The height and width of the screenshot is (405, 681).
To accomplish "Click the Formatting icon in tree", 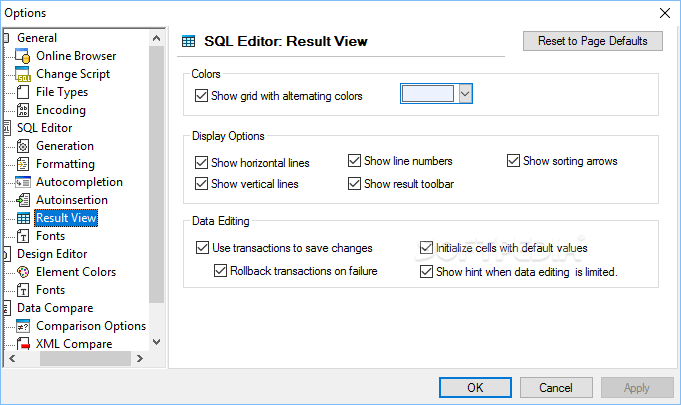I will pyautogui.click(x=23, y=164).
